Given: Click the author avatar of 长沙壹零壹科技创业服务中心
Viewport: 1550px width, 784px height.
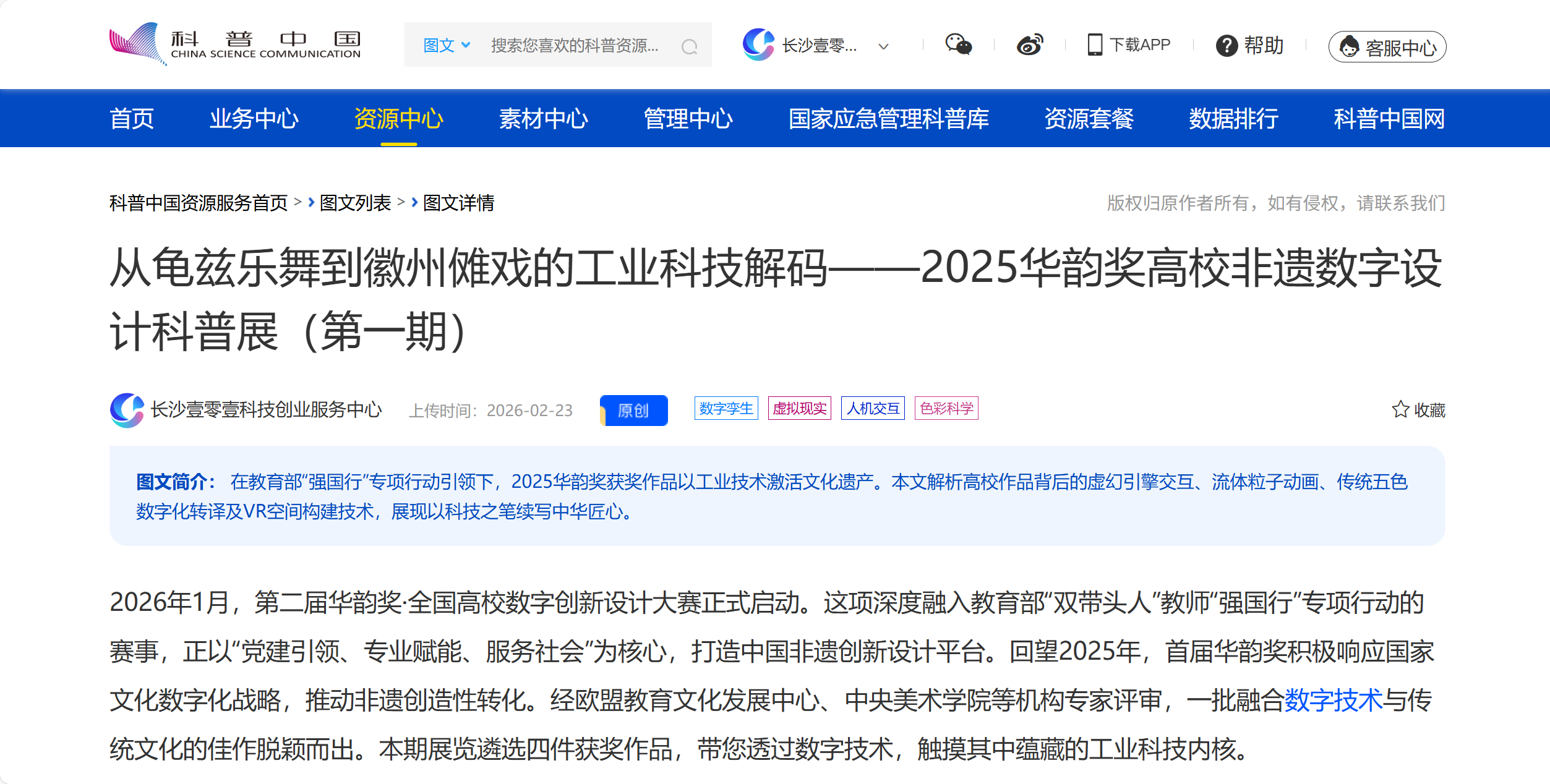Looking at the screenshot, I should [126, 410].
